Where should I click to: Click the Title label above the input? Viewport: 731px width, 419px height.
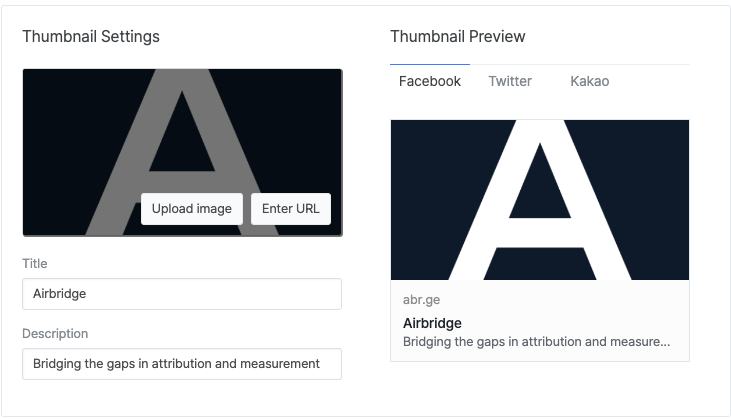point(35,264)
